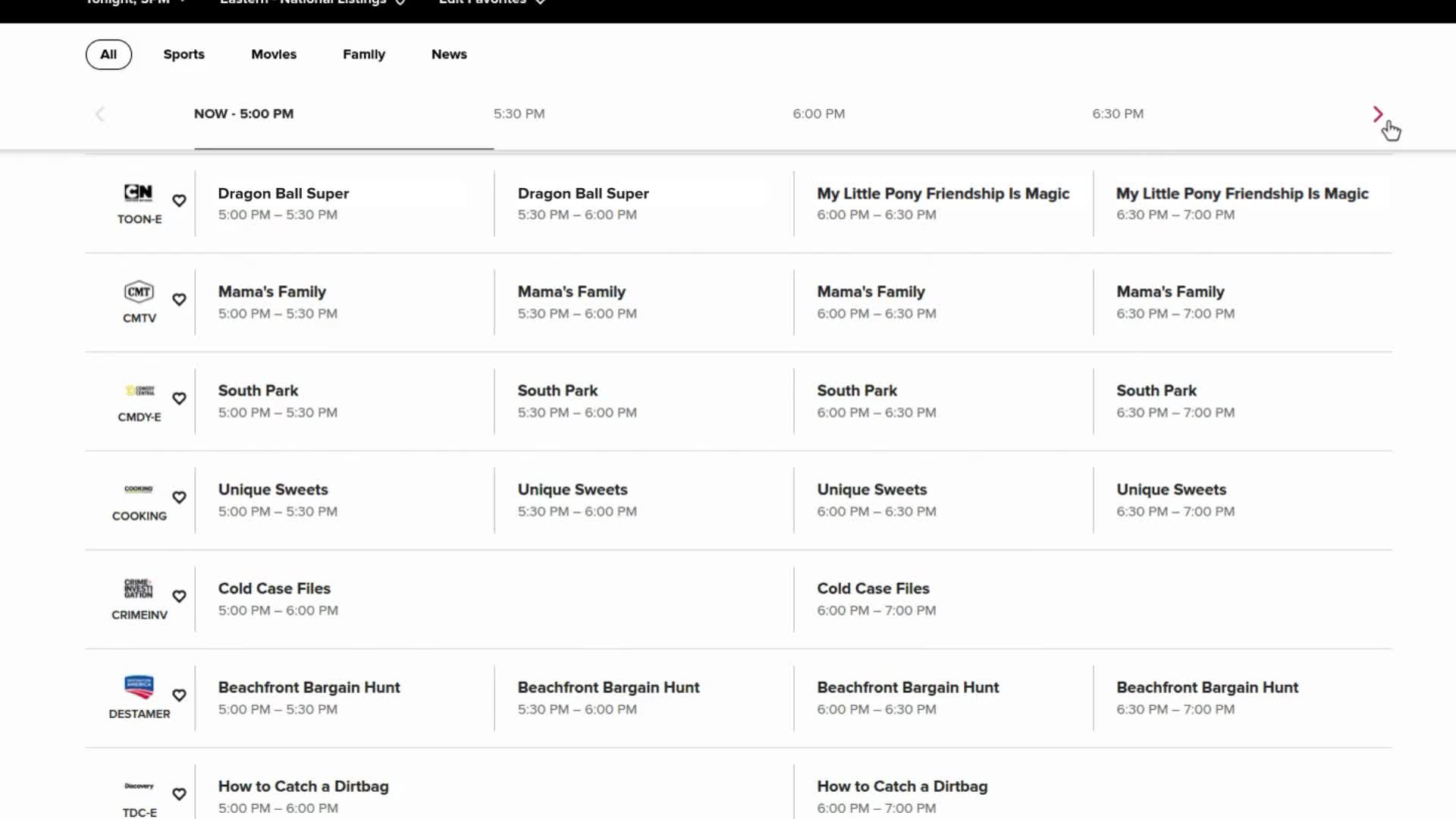The width and height of the screenshot is (1456, 819).
Task: Click the Cartoon Network TOON-E channel logo
Action: pos(139,193)
